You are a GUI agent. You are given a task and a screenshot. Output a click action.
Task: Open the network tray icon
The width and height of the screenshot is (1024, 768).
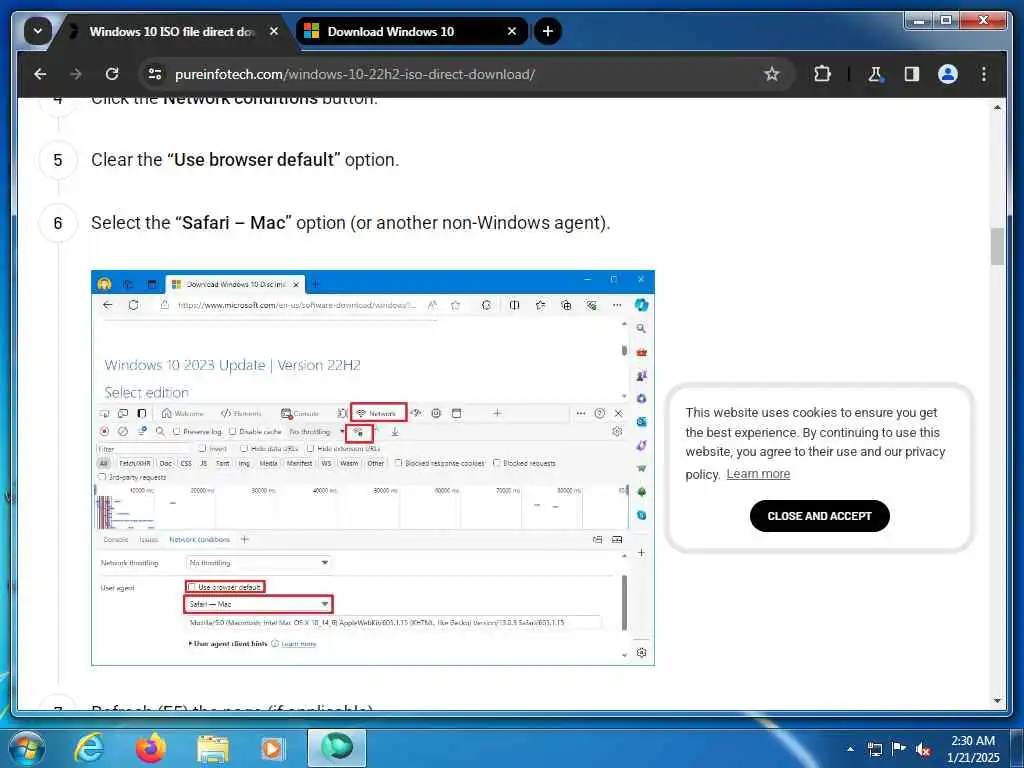click(x=874, y=749)
